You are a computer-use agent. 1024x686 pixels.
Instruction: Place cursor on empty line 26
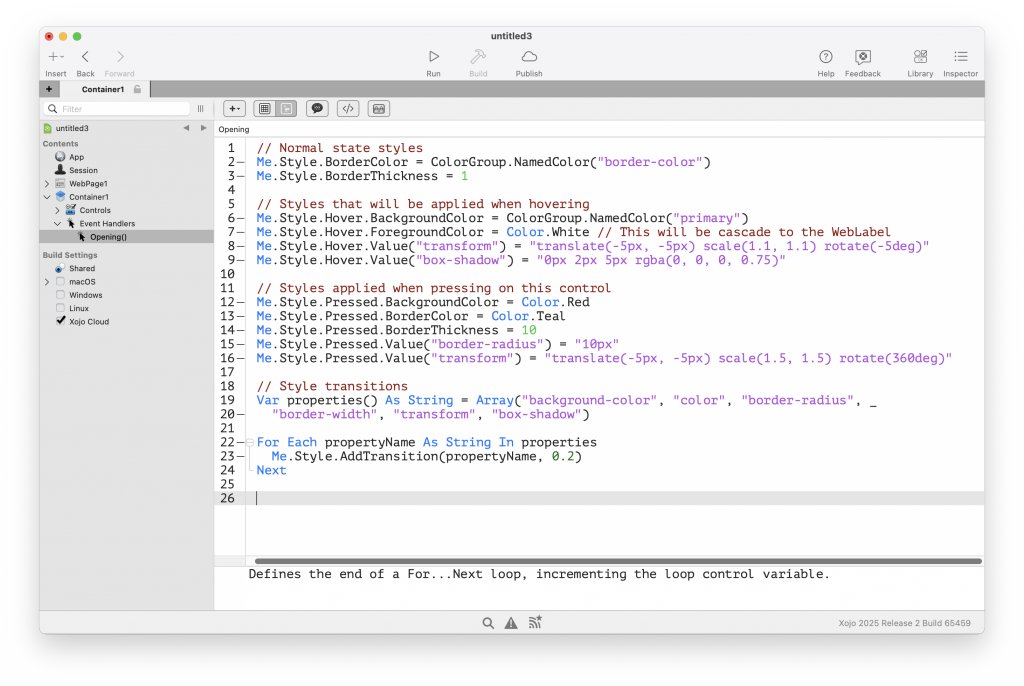click(x=614, y=498)
